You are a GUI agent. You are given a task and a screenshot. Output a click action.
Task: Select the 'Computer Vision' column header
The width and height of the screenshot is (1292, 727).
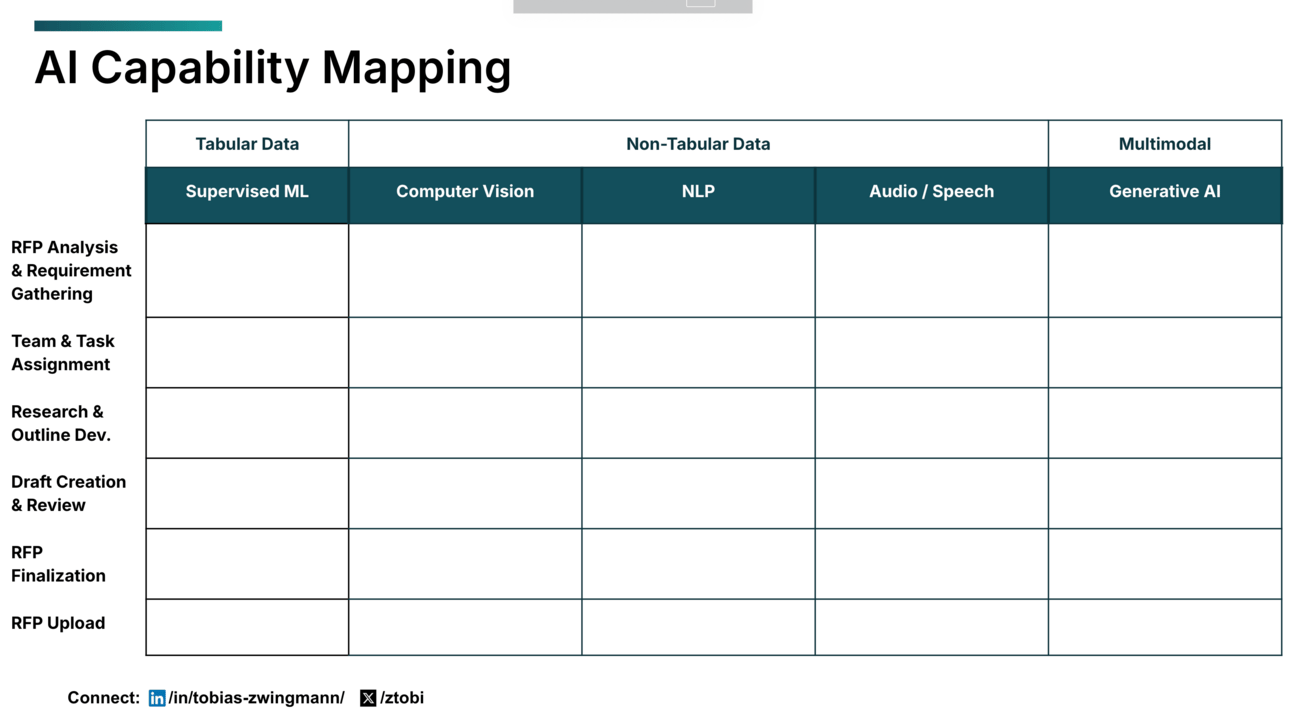(x=465, y=195)
